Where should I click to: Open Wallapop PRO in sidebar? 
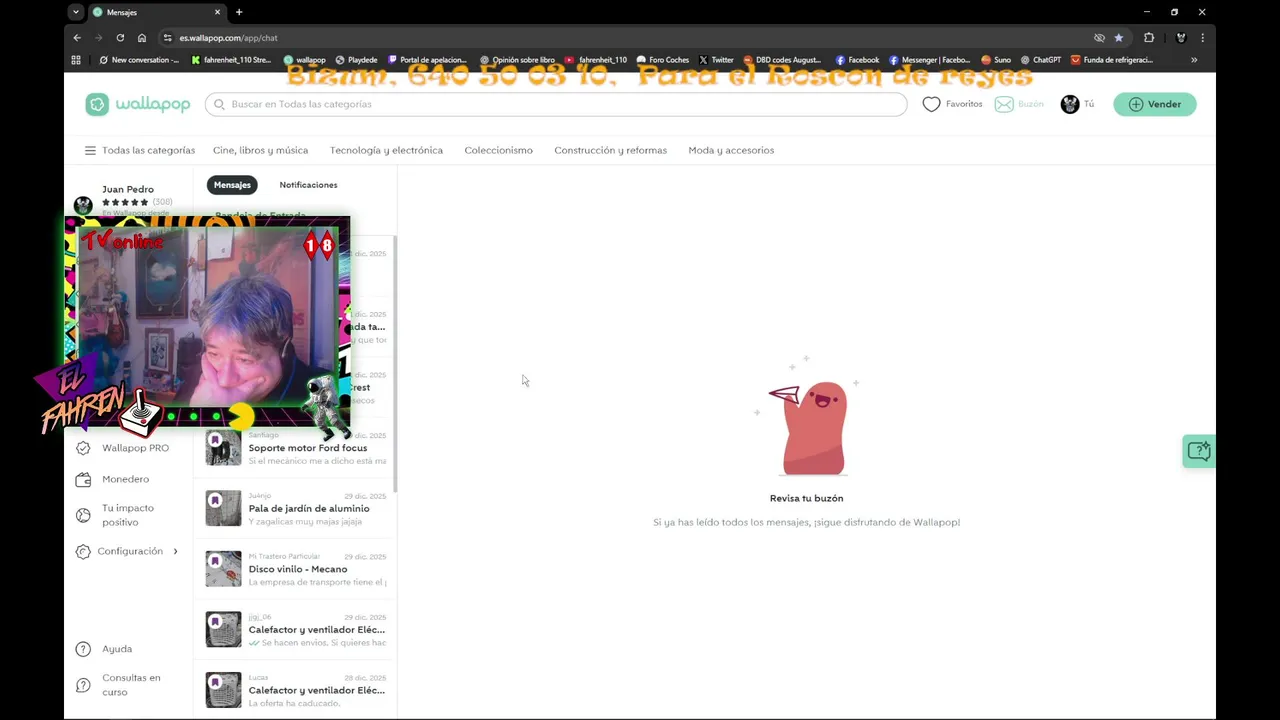pos(123,448)
